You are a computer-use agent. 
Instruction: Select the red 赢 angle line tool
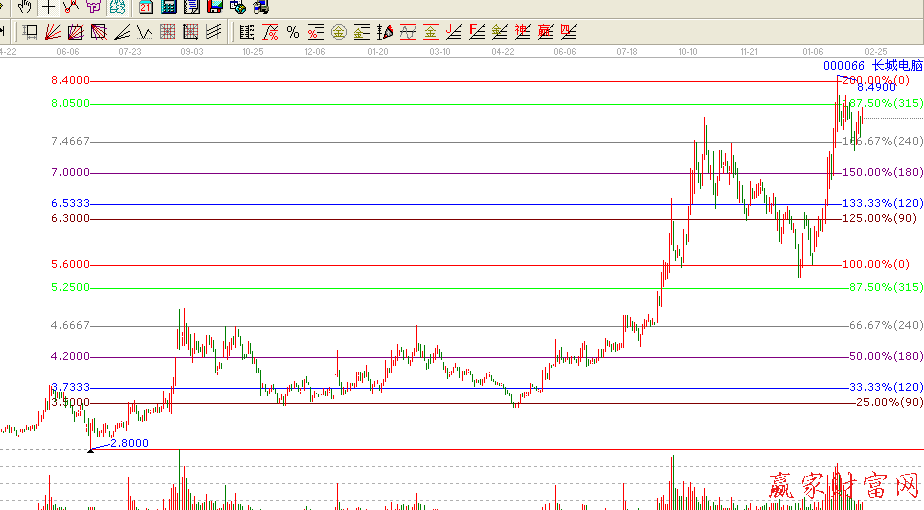[546, 32]
